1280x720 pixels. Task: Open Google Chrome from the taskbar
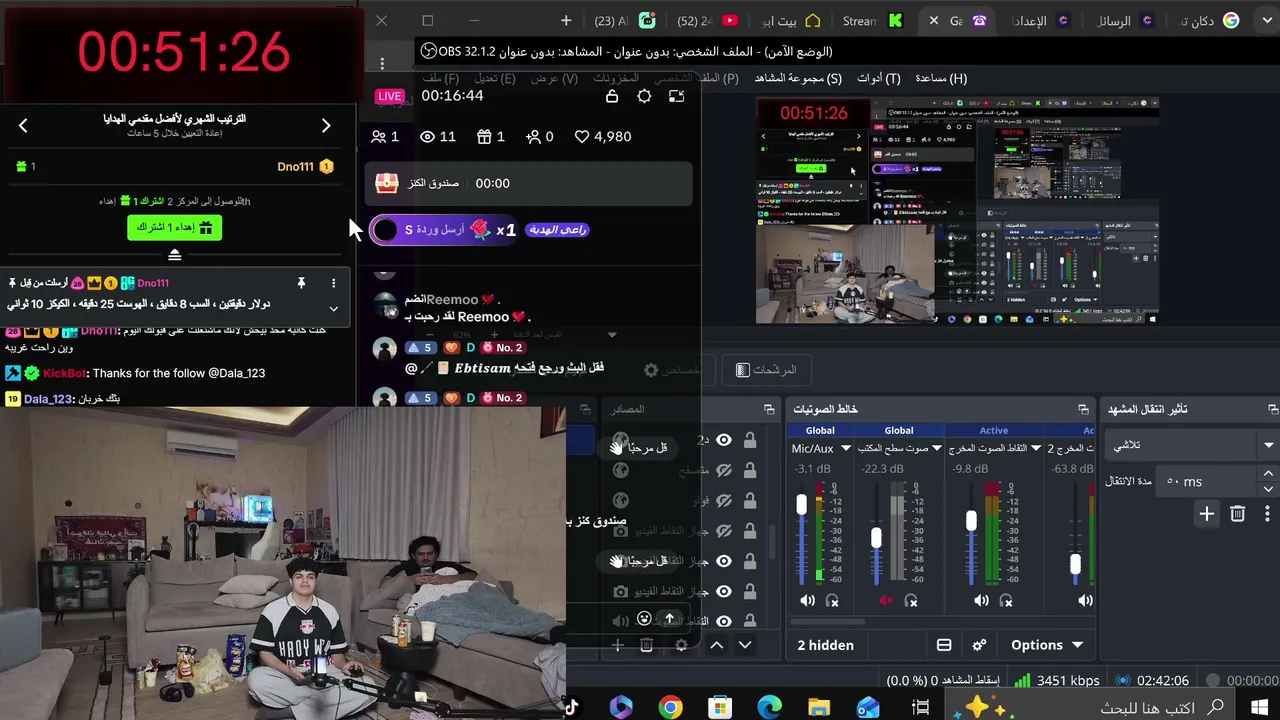pyautogui.click(x=670, y=707)
